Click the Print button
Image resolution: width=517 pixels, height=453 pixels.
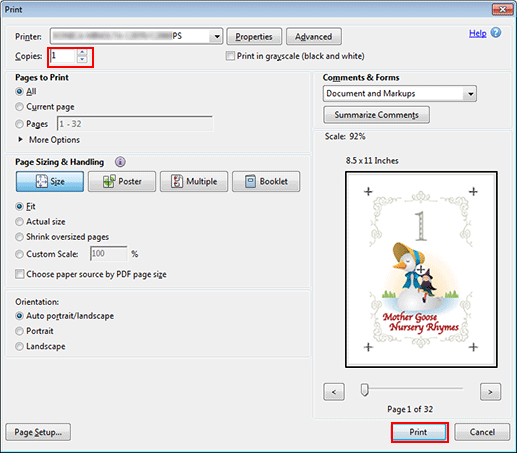419,432
